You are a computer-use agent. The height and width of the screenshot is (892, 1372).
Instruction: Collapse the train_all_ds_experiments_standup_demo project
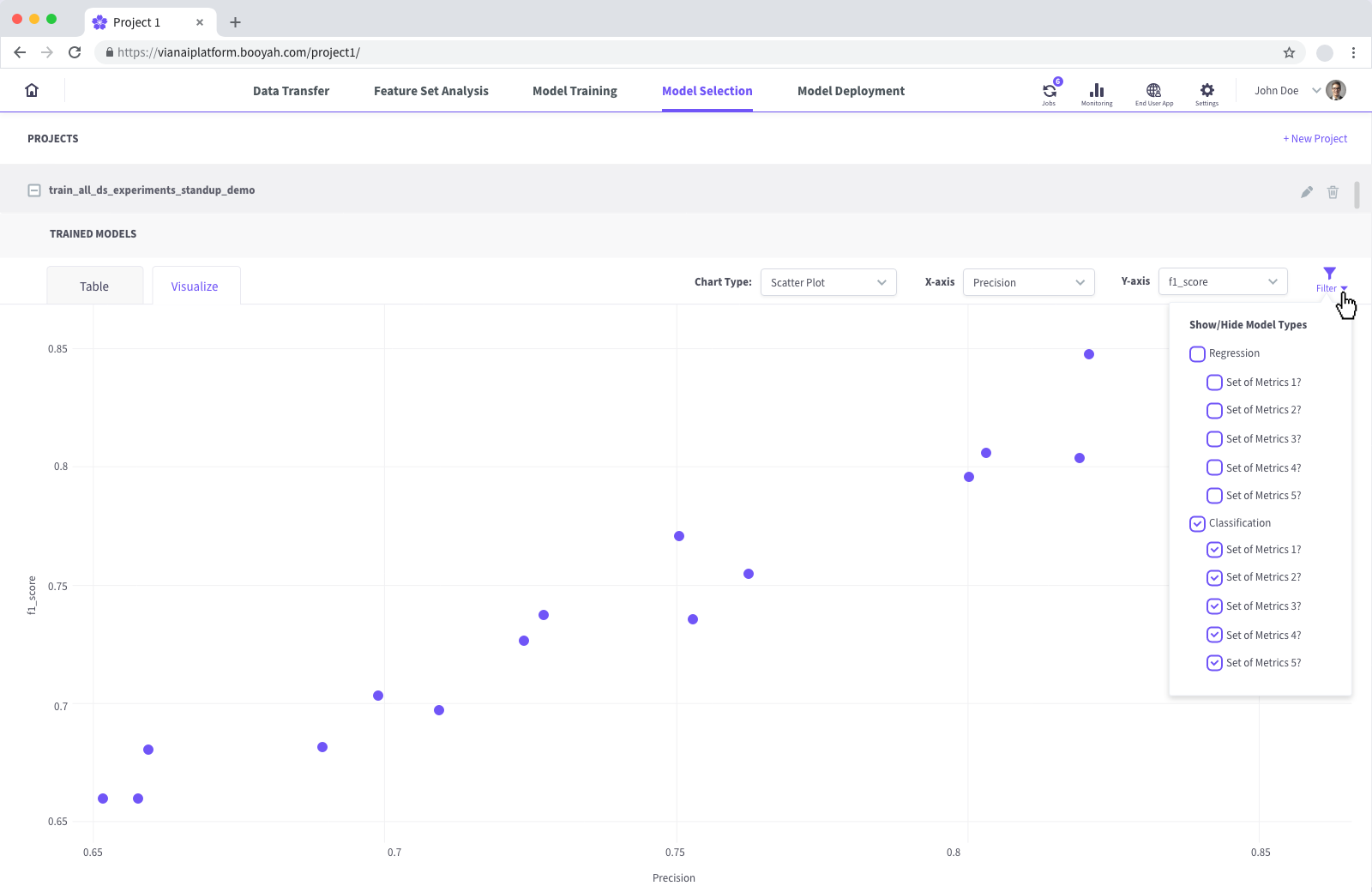[34, 190]
